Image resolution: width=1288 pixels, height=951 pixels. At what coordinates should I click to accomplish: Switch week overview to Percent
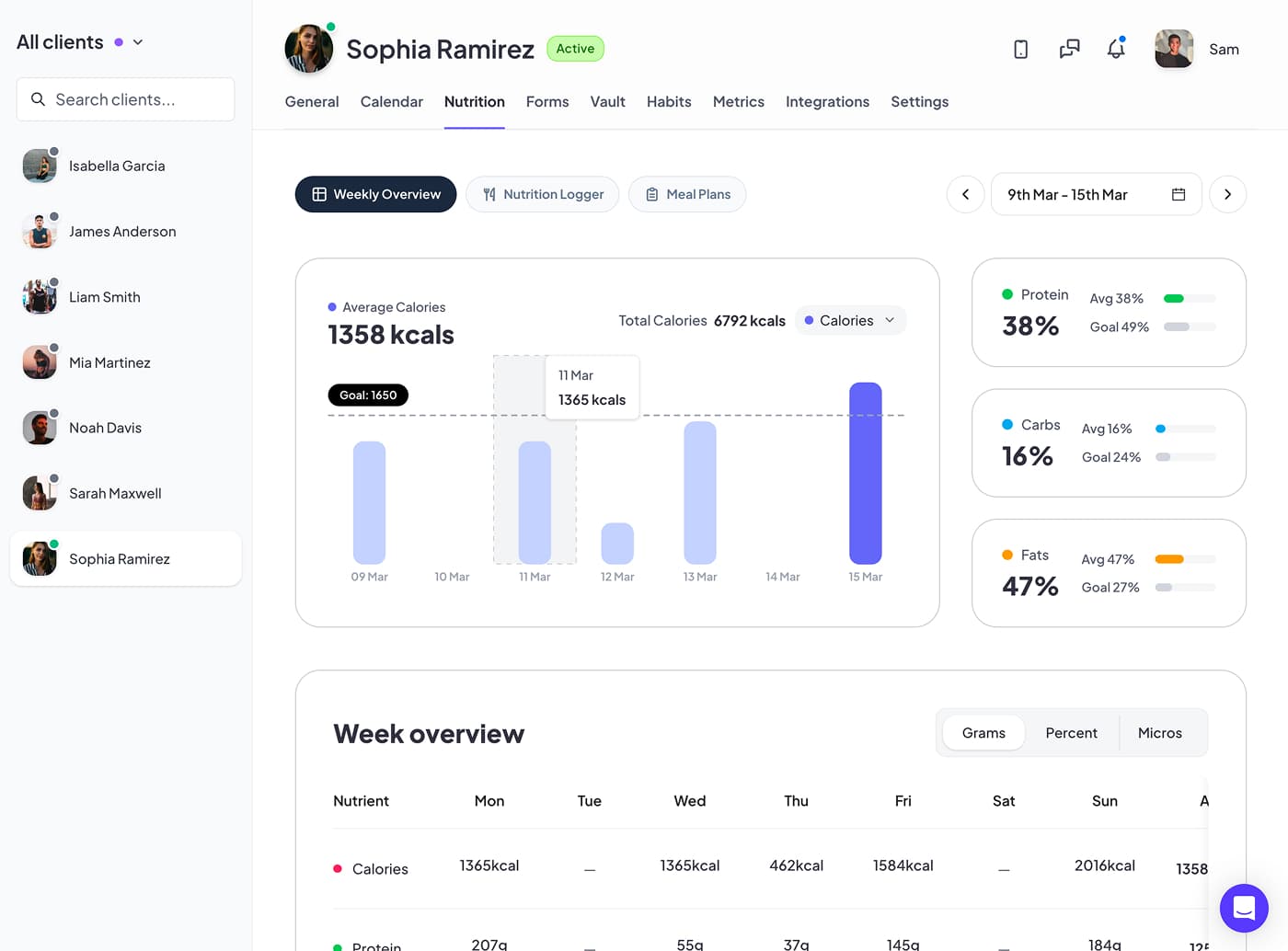click(1071, 733)
